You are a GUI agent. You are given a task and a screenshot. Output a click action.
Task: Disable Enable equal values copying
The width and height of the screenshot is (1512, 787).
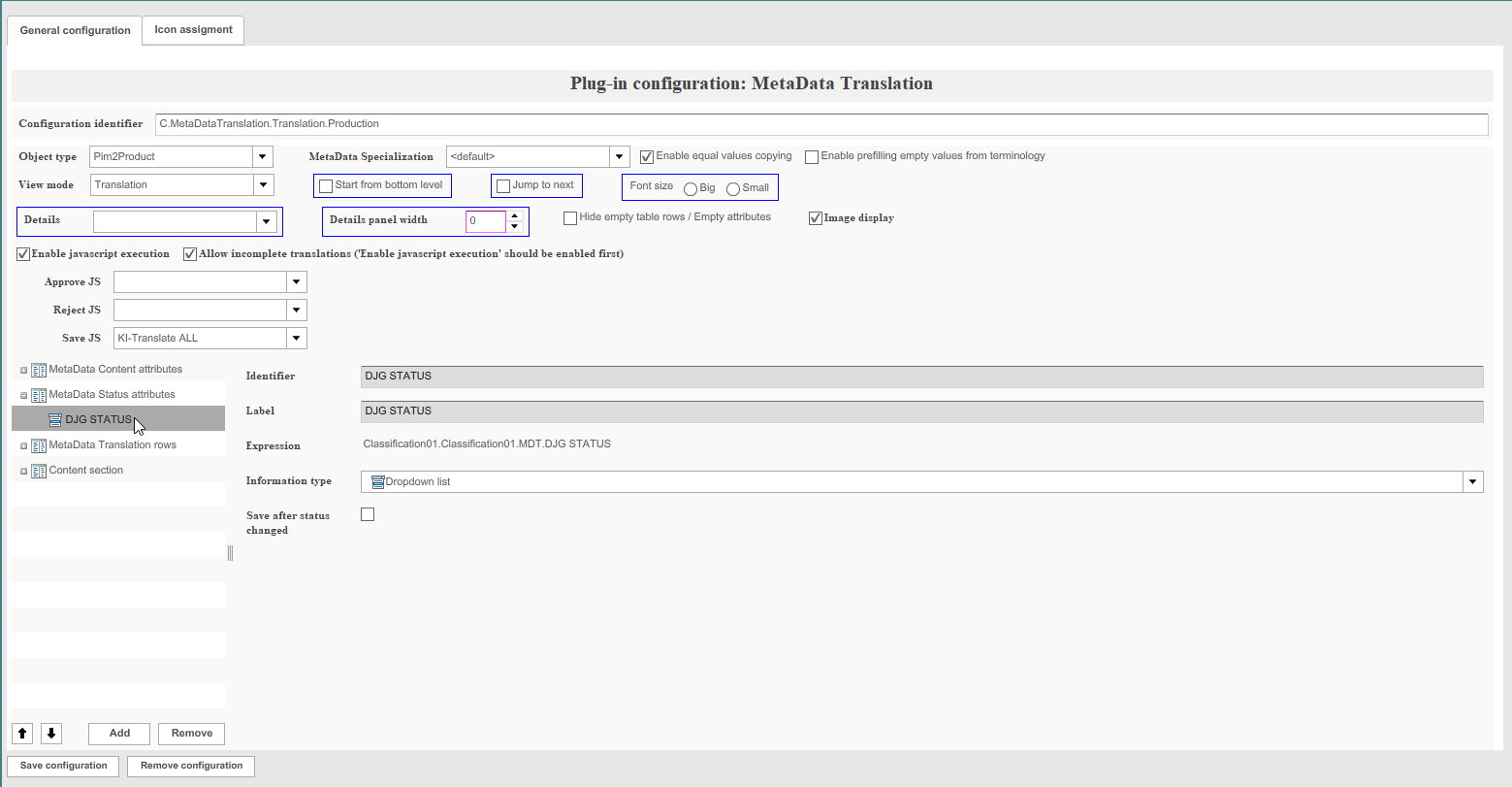(646, 155)
